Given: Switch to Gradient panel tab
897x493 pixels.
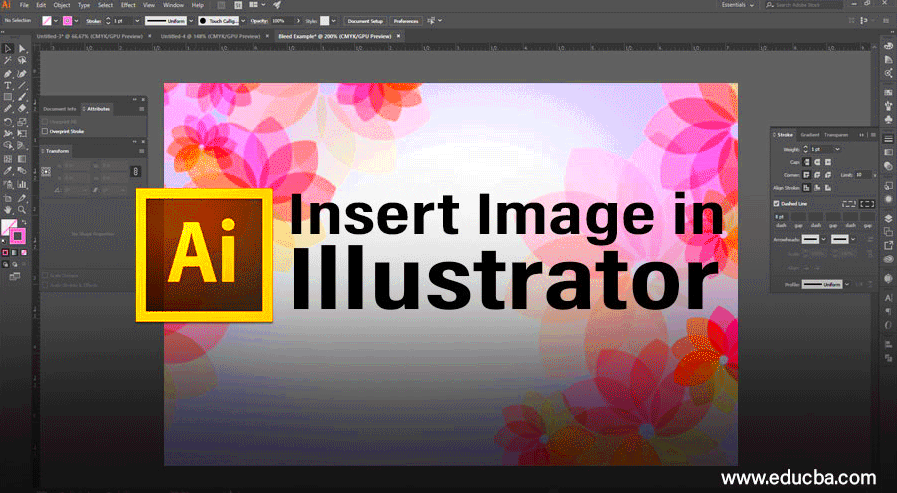Looking at the screenshot, I should [x=809, y=135].
